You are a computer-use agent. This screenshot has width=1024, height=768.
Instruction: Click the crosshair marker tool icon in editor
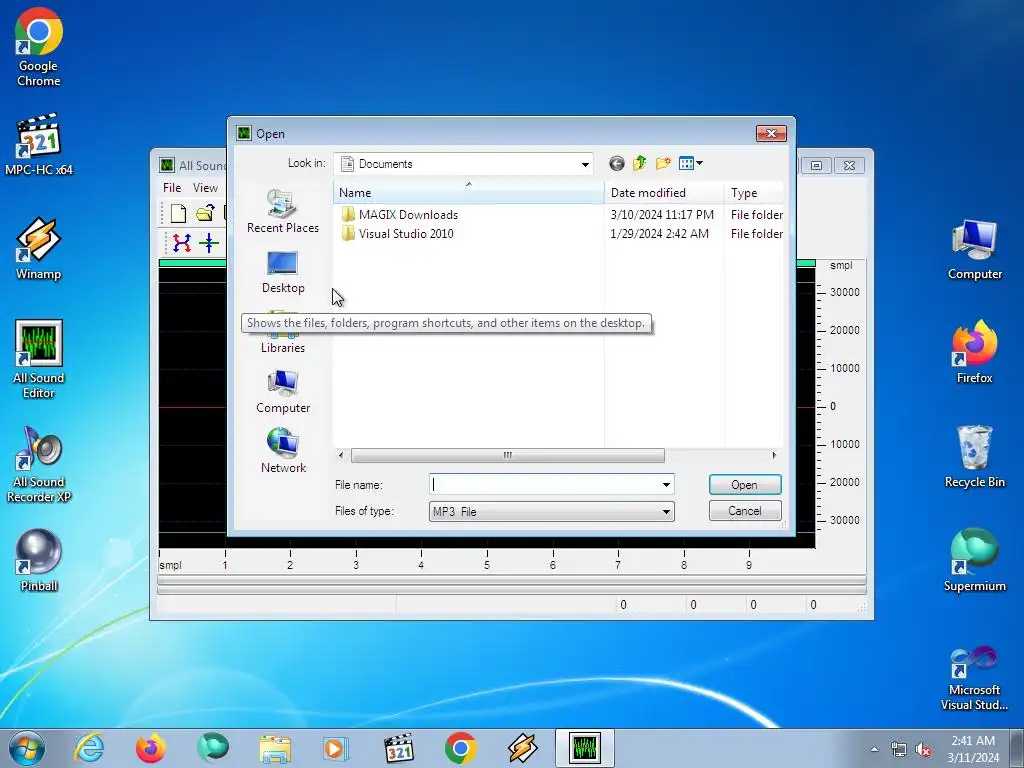209,243
